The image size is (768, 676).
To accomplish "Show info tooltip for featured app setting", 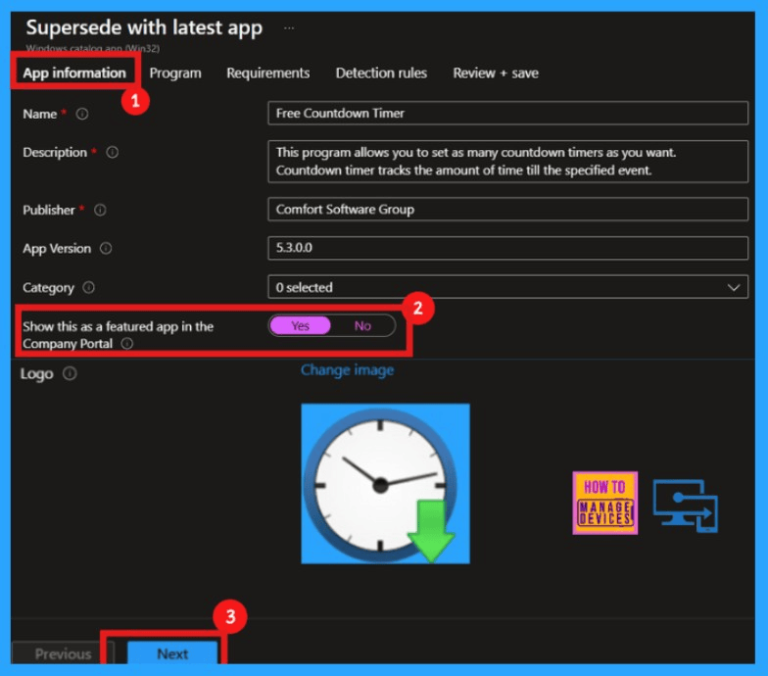I will [x=127, y=343].
